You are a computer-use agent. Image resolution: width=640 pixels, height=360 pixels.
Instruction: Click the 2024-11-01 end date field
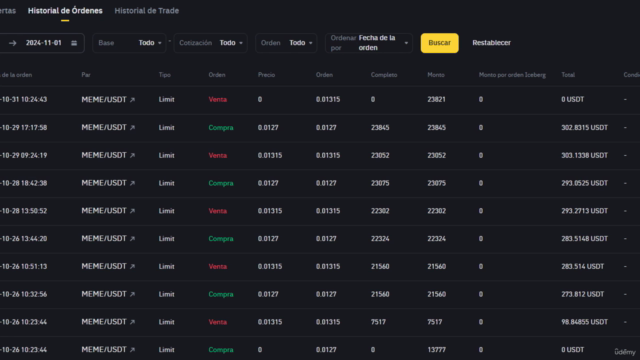tap(44, 43)
